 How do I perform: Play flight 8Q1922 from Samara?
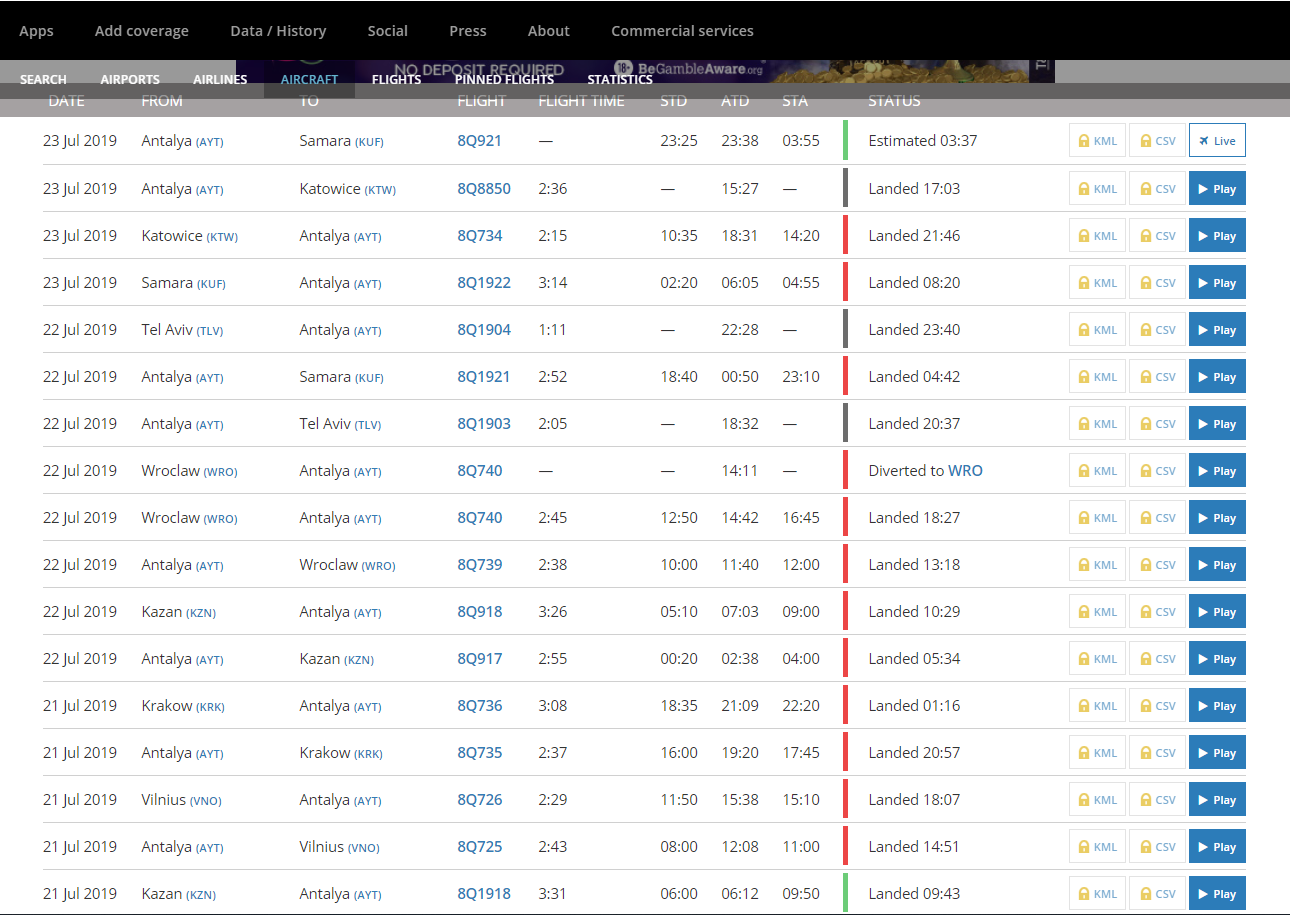tap(1217, 283)
